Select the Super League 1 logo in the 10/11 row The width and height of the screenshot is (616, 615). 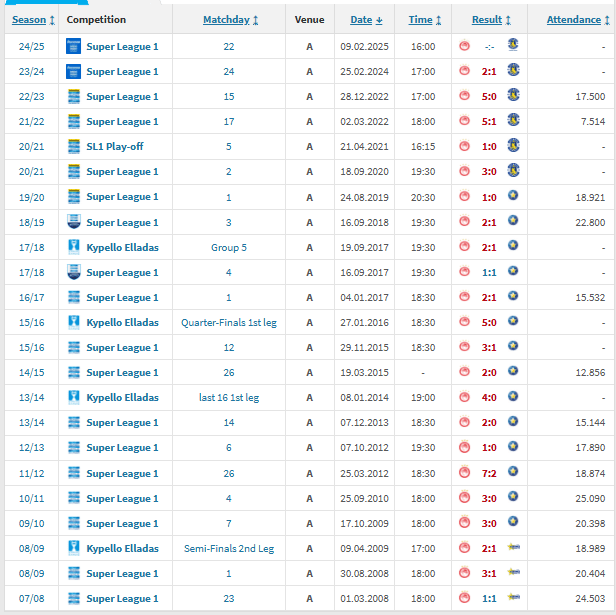pos(73,497)
